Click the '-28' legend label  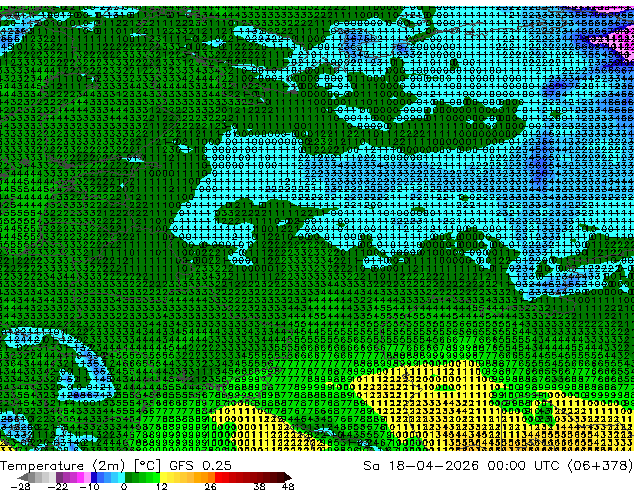(x=20, y=486)
